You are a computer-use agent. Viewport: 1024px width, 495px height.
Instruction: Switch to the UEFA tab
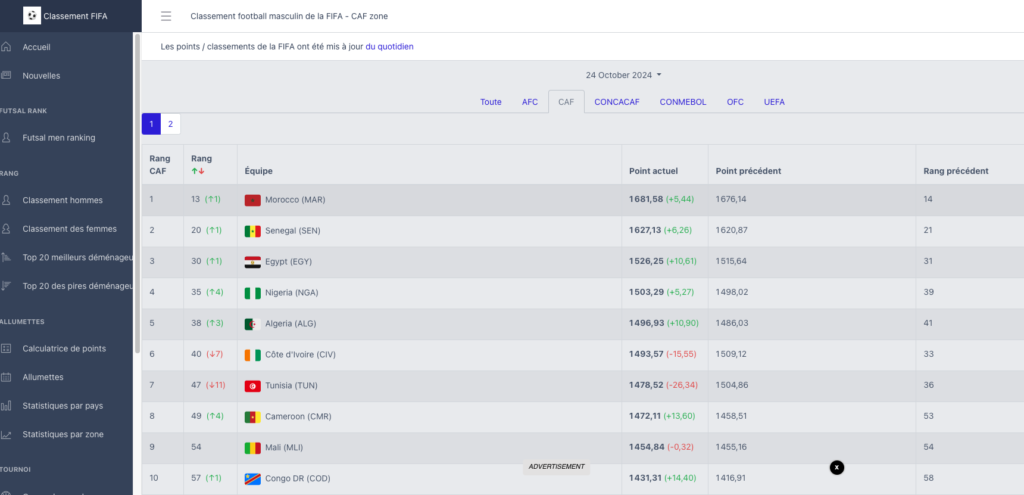pos(775,102)
